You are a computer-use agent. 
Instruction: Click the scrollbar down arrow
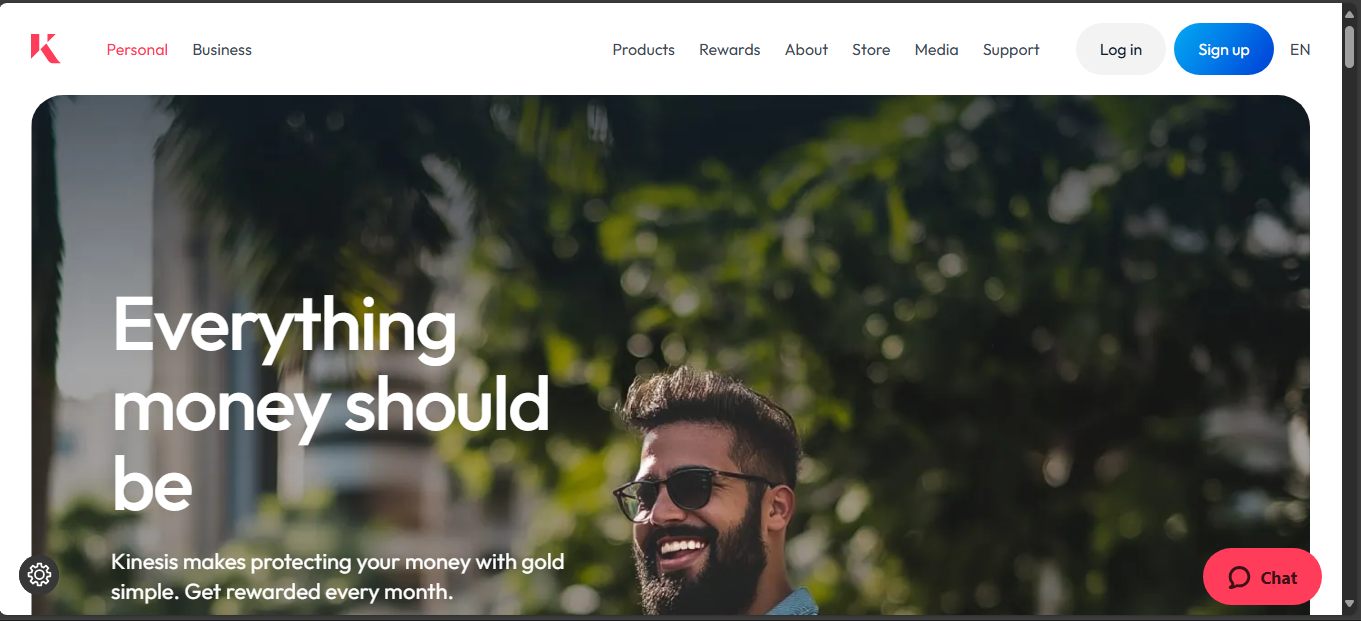[x=1350, y=604]
